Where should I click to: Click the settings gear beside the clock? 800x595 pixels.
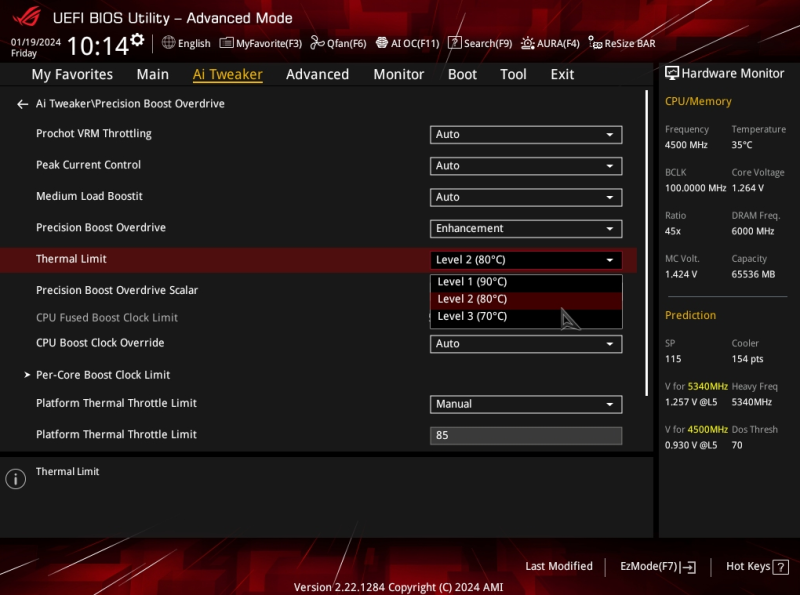click(137, 40)
